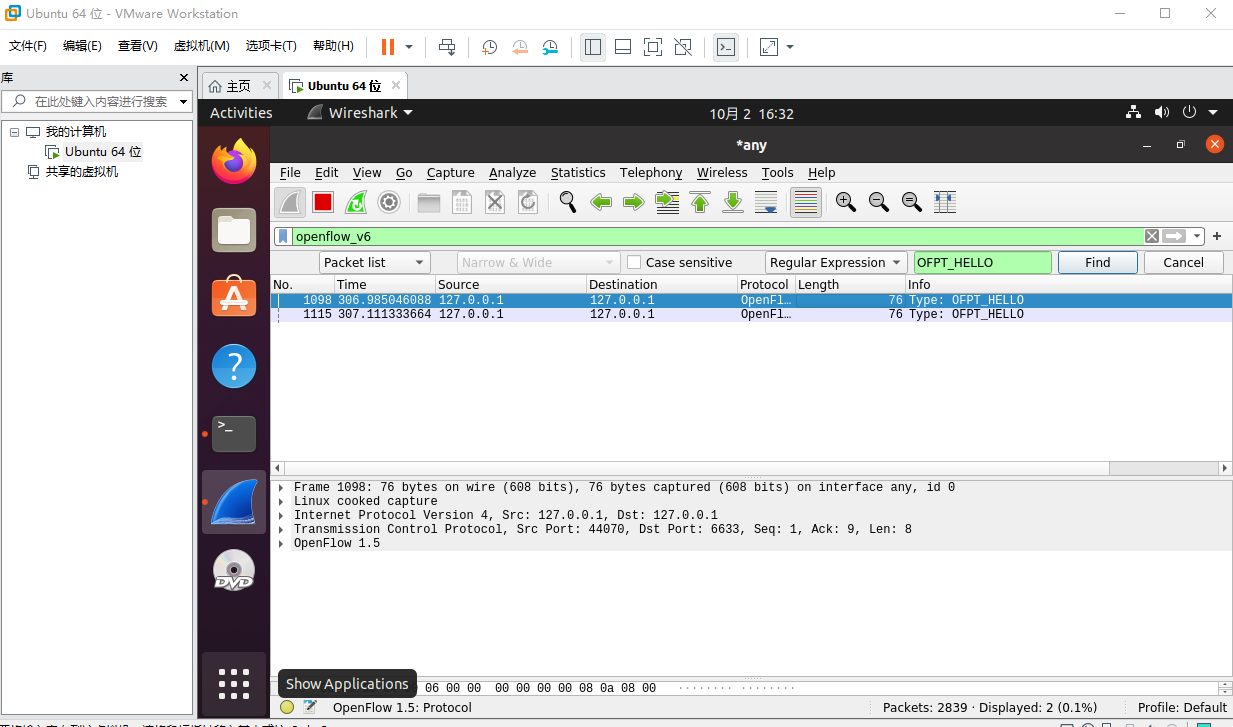
Task: Sort by the Time column header
Action: [x=384, y=284]
